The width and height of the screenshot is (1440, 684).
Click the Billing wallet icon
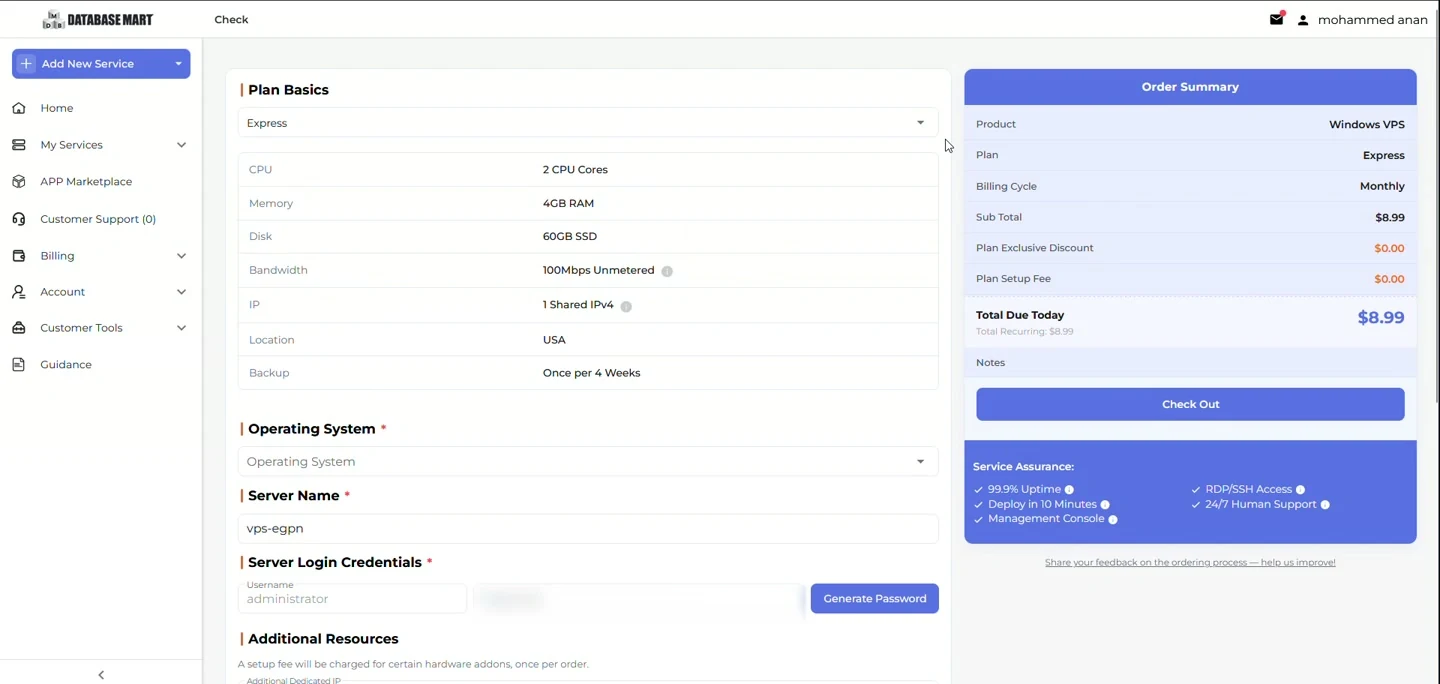click(x=19, y=256)
